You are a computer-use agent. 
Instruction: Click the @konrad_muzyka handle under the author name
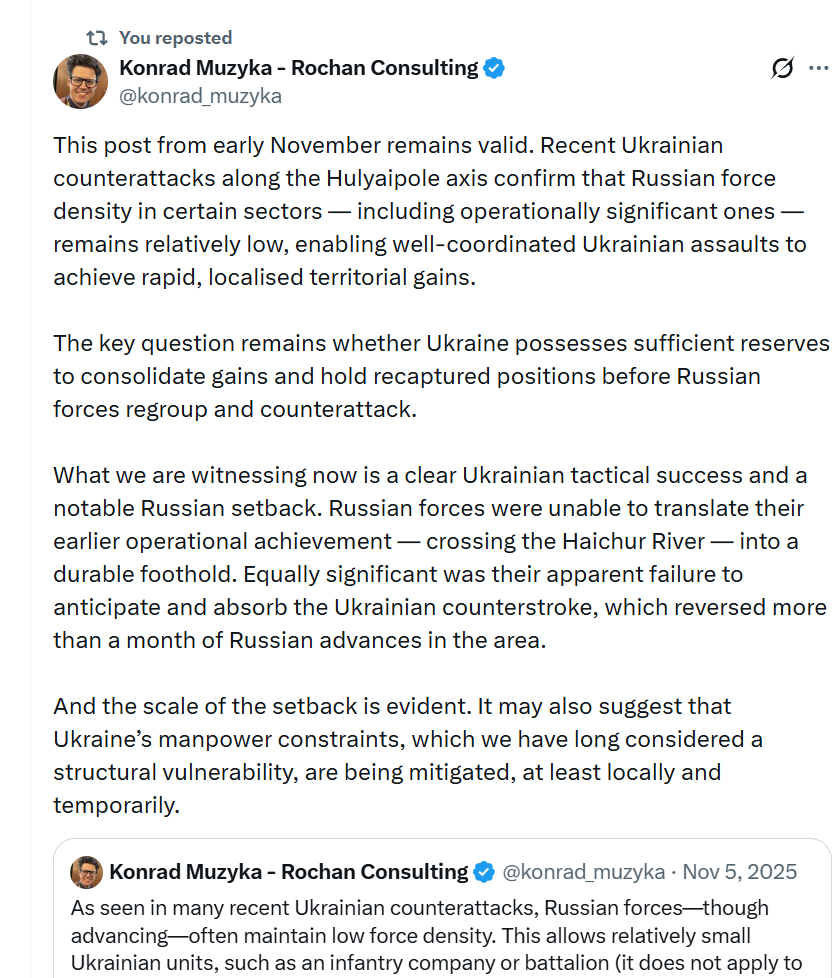click(200, 96)
